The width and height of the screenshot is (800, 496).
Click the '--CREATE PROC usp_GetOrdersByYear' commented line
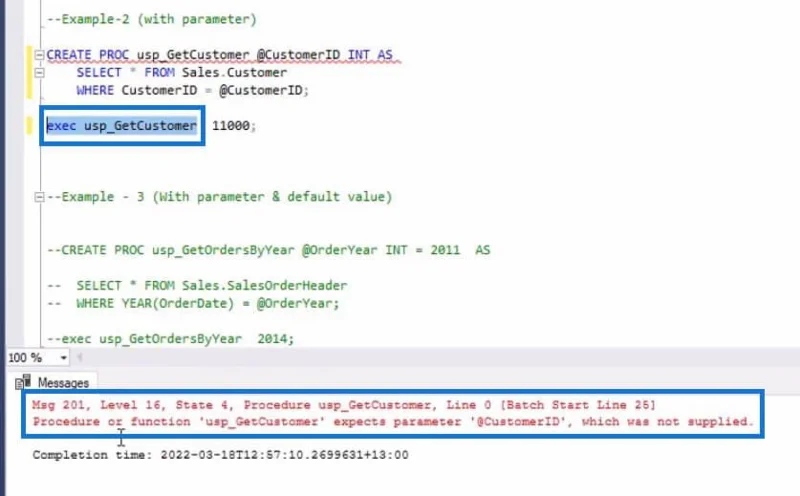point(268,250)
